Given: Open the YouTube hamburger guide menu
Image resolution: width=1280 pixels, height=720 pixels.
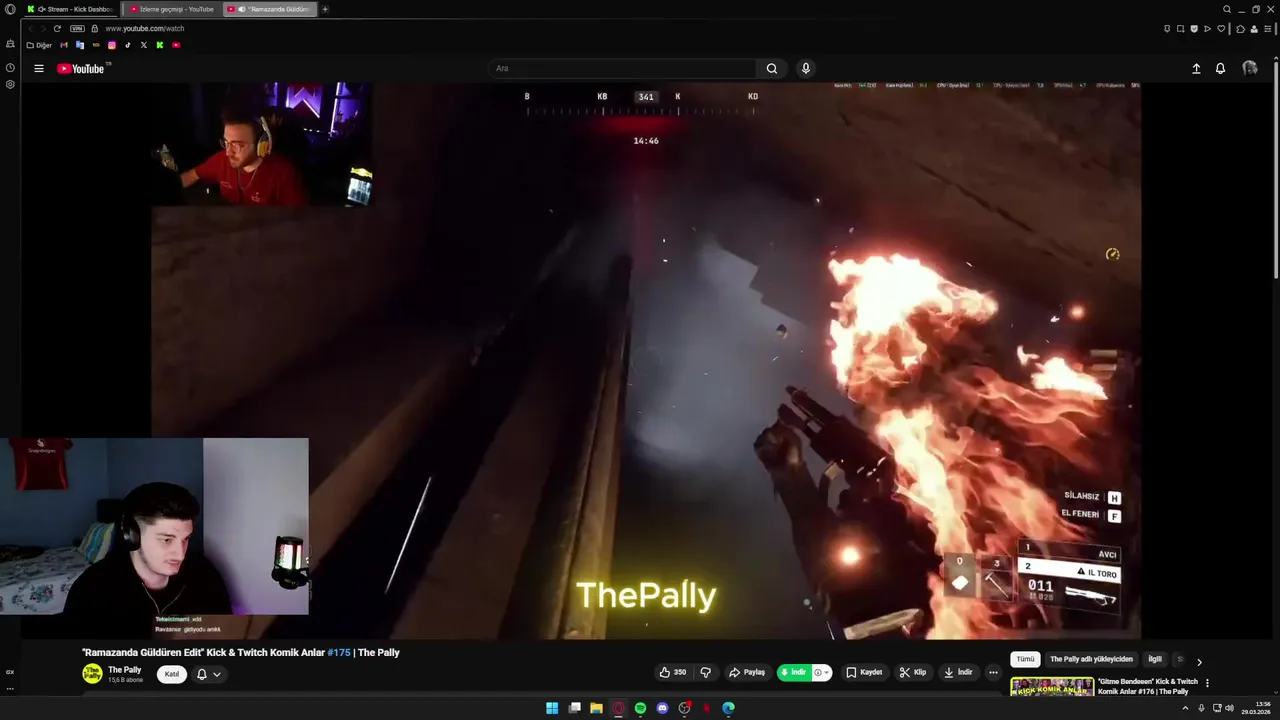Looking at the screenshot, I should pyautogui.click(x=39, y=68).
